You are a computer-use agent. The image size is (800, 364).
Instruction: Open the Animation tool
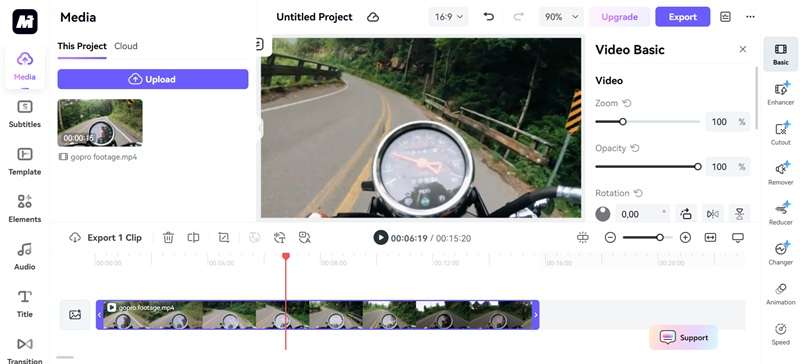coord(780,294)
